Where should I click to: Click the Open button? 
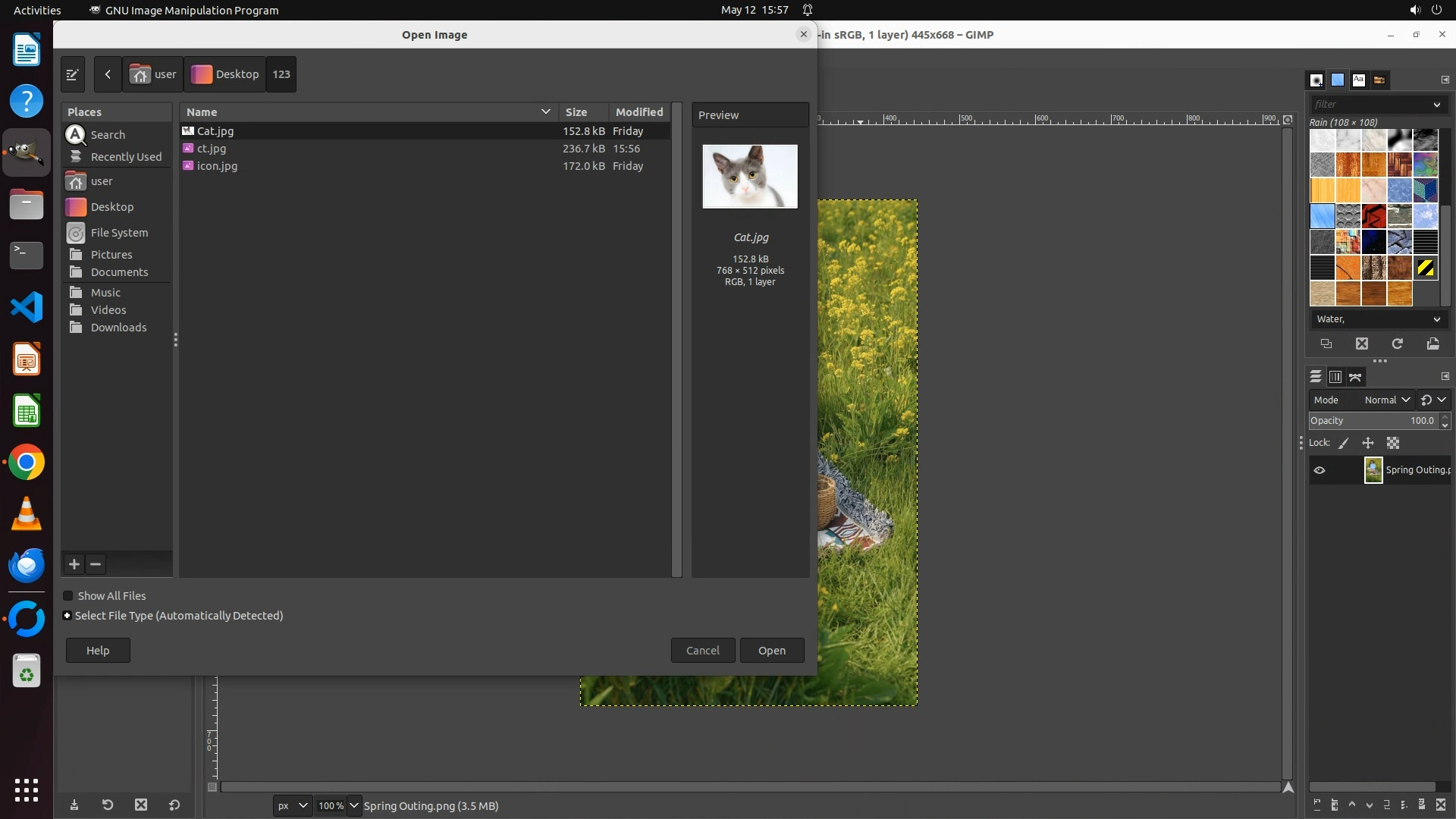(771, 651)
